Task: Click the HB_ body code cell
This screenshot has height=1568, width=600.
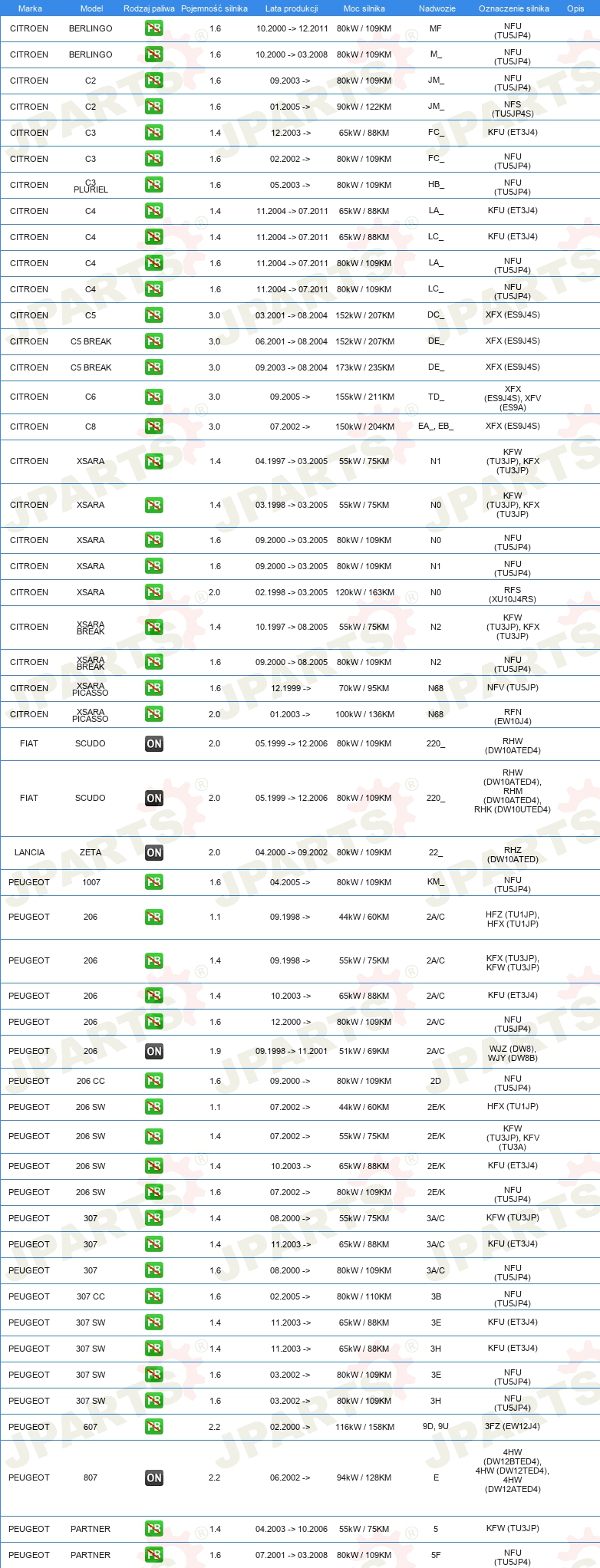Action: [x=436, y=185]
